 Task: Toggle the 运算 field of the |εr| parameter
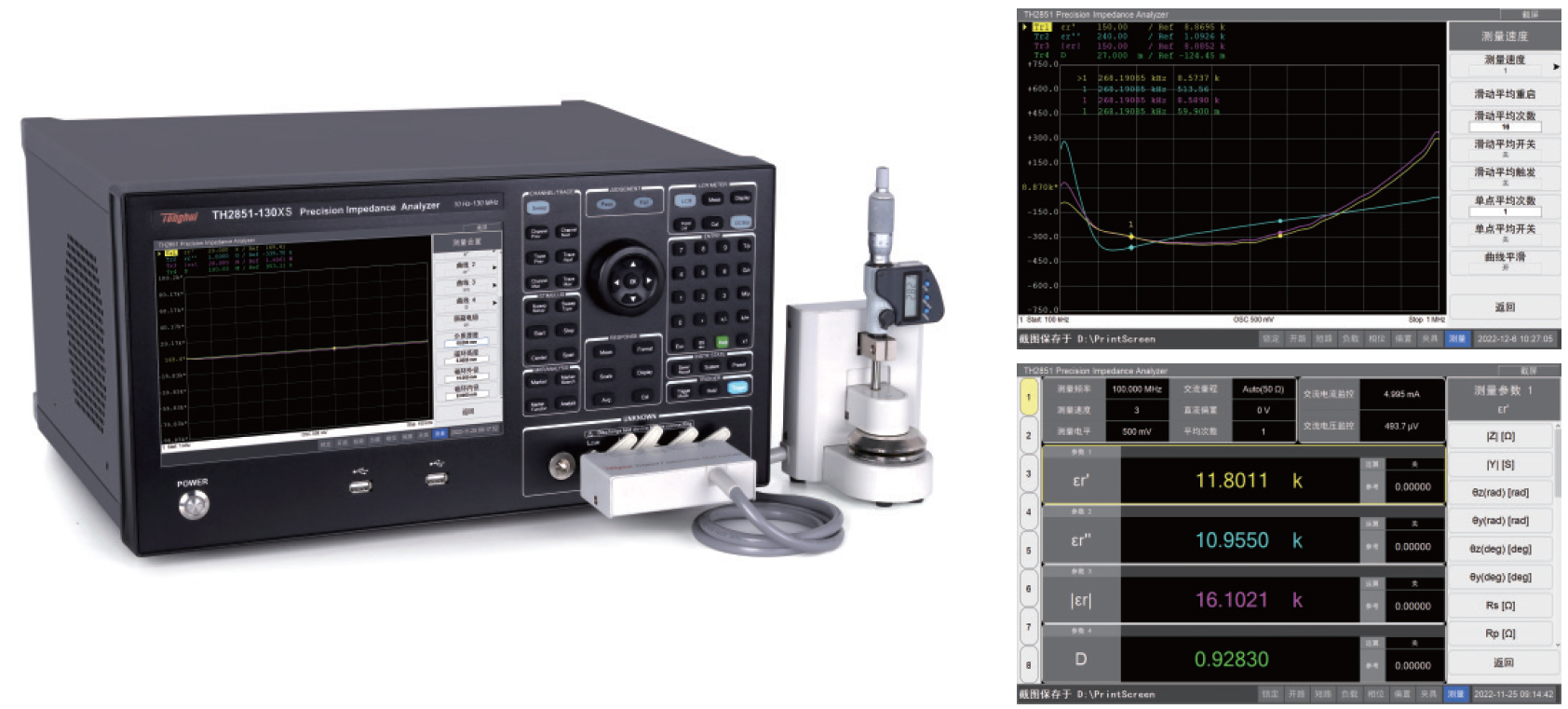coord(1415,583)
